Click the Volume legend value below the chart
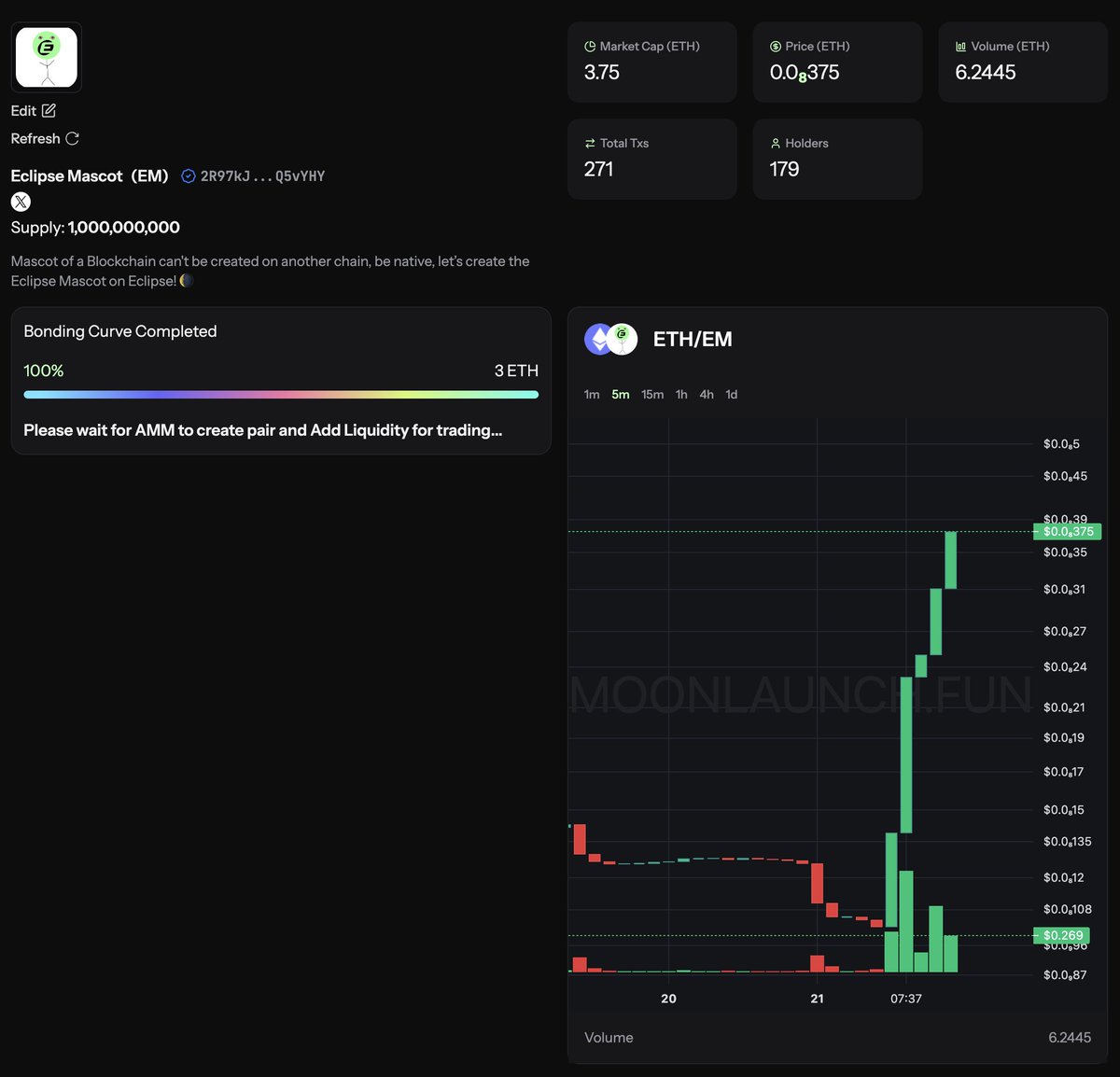 coord(1070,1038)
